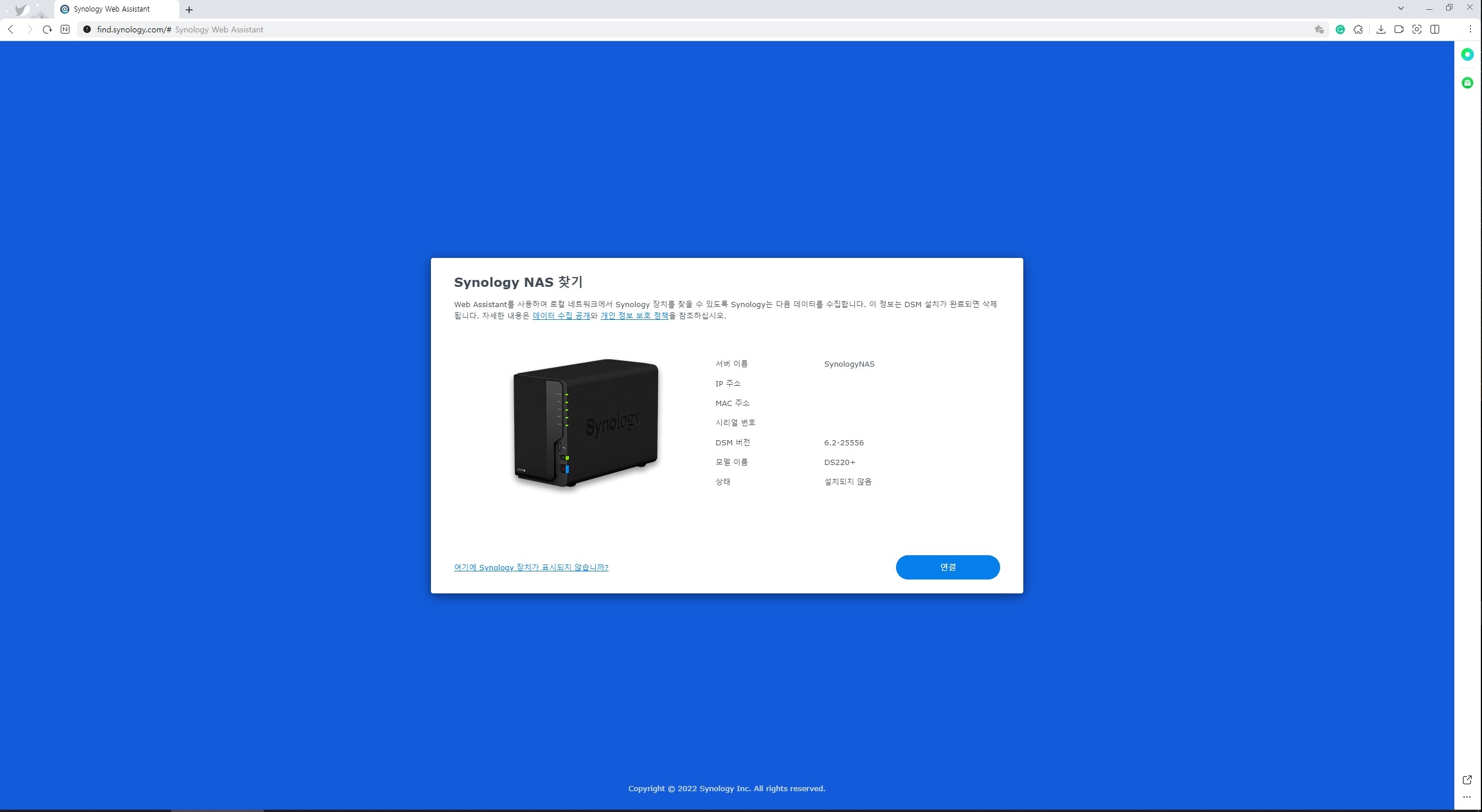This screenshot has height=812, width=1482.
Task: Bookmark this page with the star icon
Action: tap(1319, 29)
